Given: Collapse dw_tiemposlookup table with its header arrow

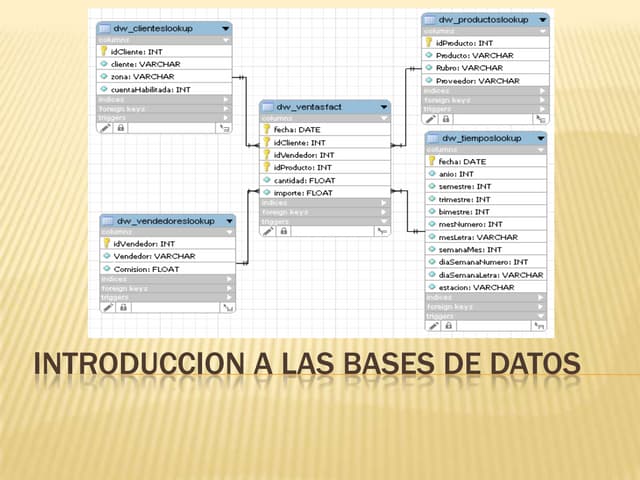Looking at the screenshot, I should [x=540, y=137].
